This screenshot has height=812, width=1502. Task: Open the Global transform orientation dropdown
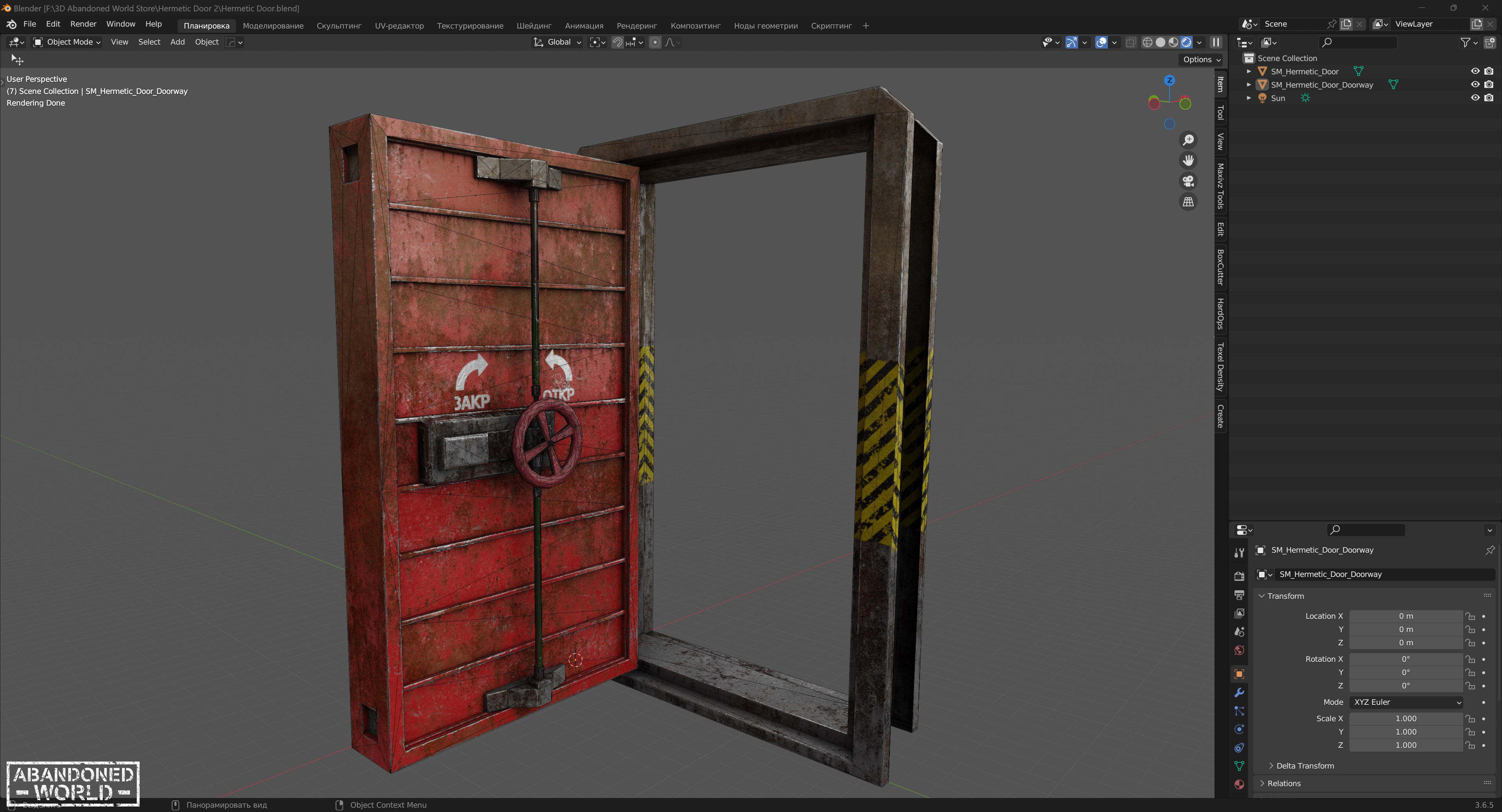pos(557,42)
